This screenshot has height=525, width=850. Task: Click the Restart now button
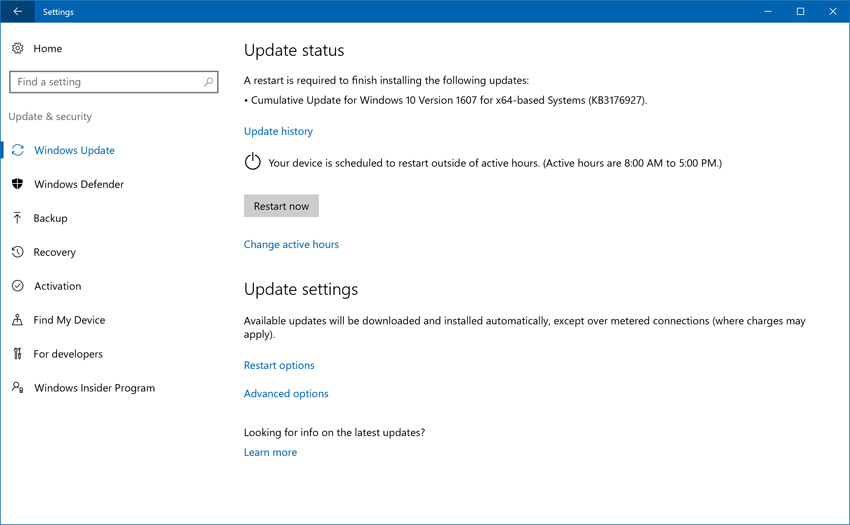coord(281,206)
